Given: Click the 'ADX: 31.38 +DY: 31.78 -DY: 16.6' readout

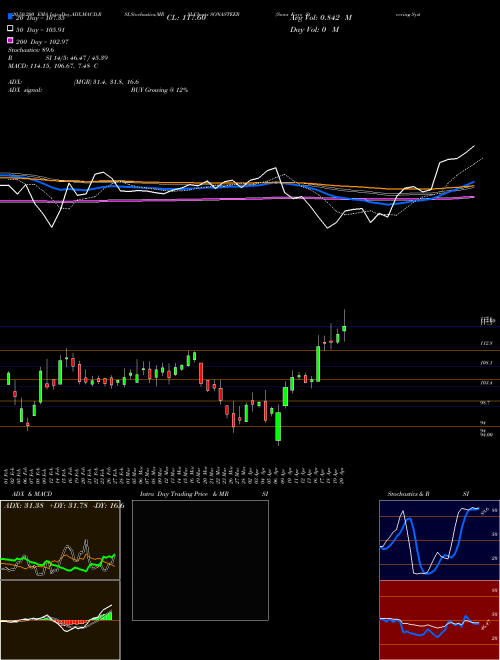Looking at the screenshot, I should tap(64, 506).
